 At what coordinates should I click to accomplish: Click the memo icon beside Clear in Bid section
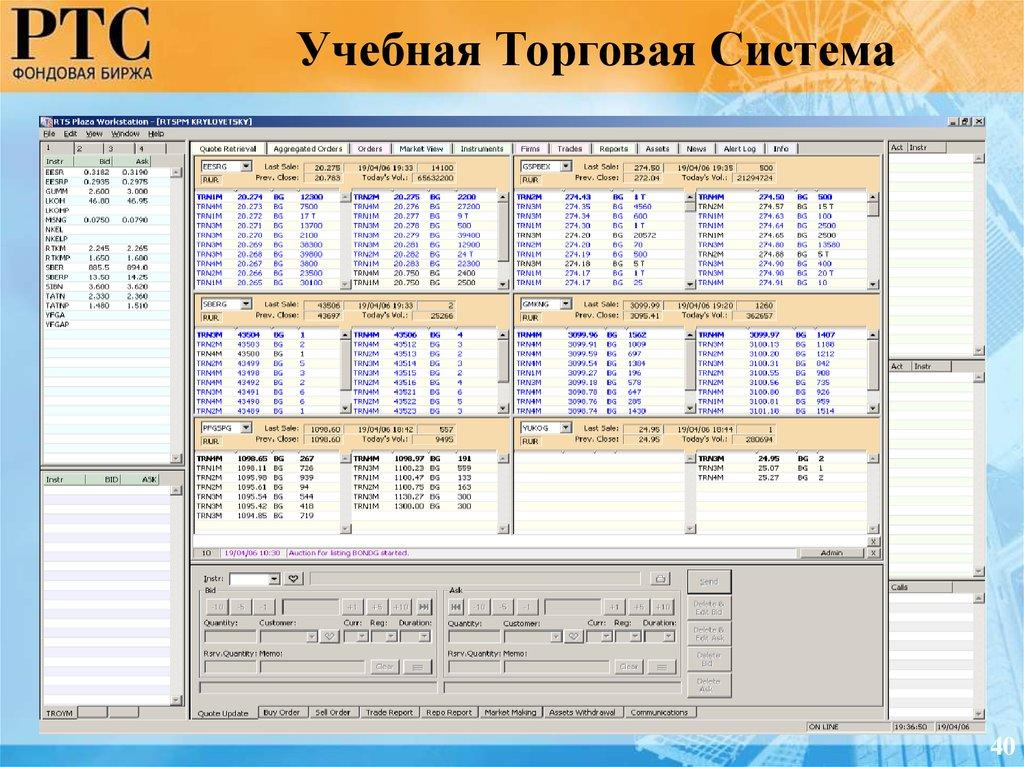click(417, 666)
